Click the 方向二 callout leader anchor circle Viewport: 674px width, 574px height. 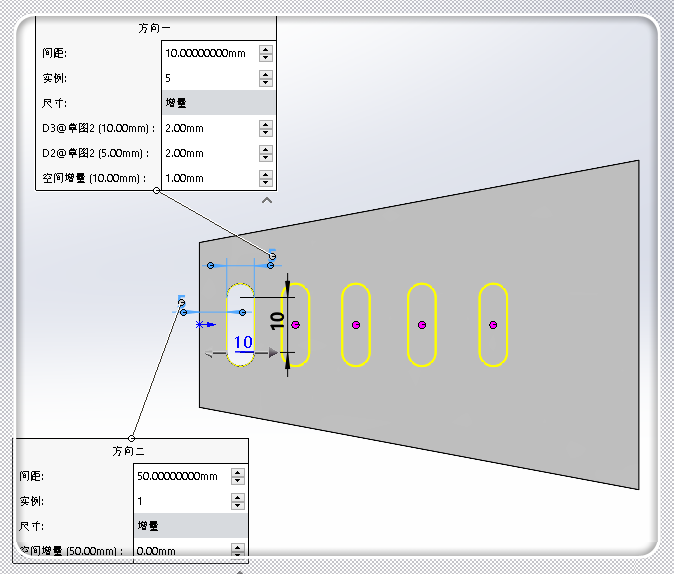pos(132,438)
